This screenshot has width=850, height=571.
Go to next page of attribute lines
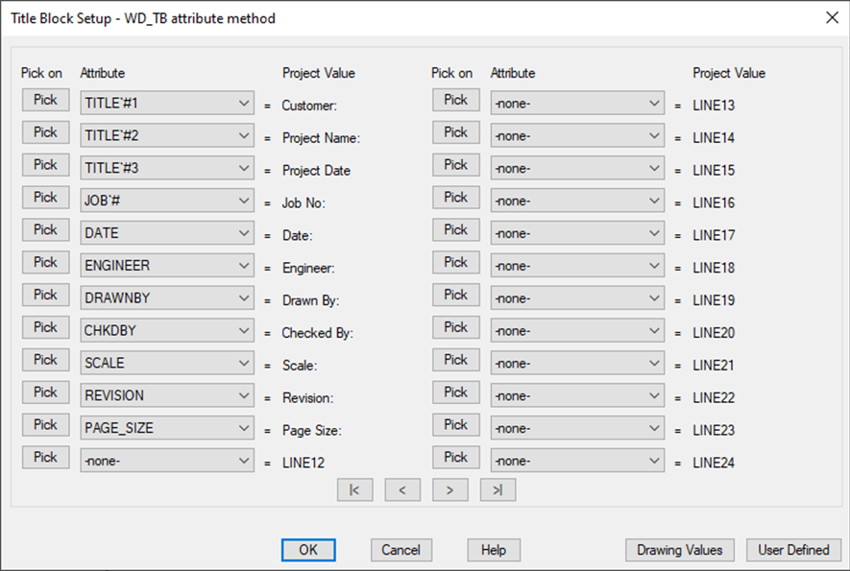tap(450, 490)
